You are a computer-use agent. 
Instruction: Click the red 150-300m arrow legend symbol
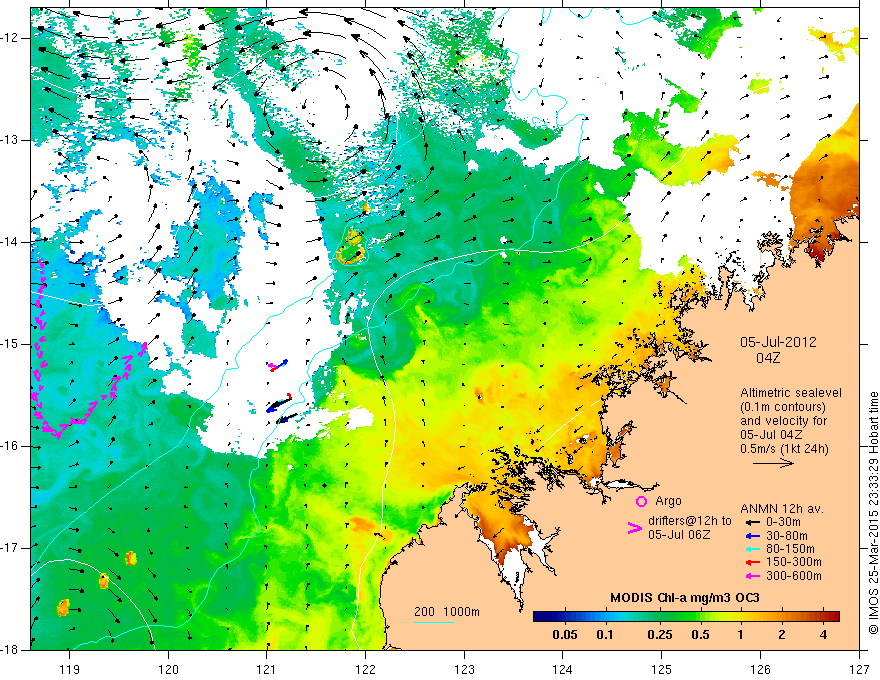coord(753,562)
